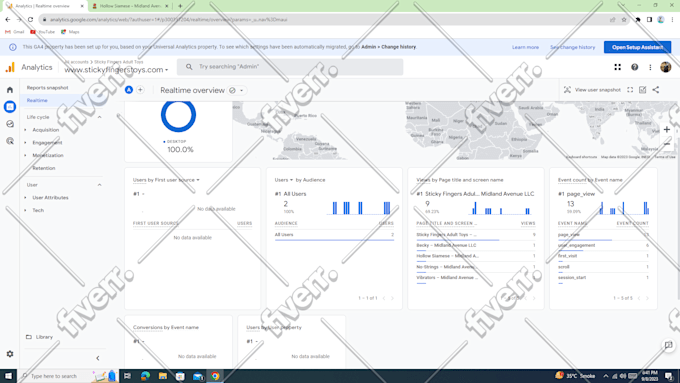Viewport: 680px width, 383px height.
Task: Open the Help question mark icon
Action: (634, 67)
